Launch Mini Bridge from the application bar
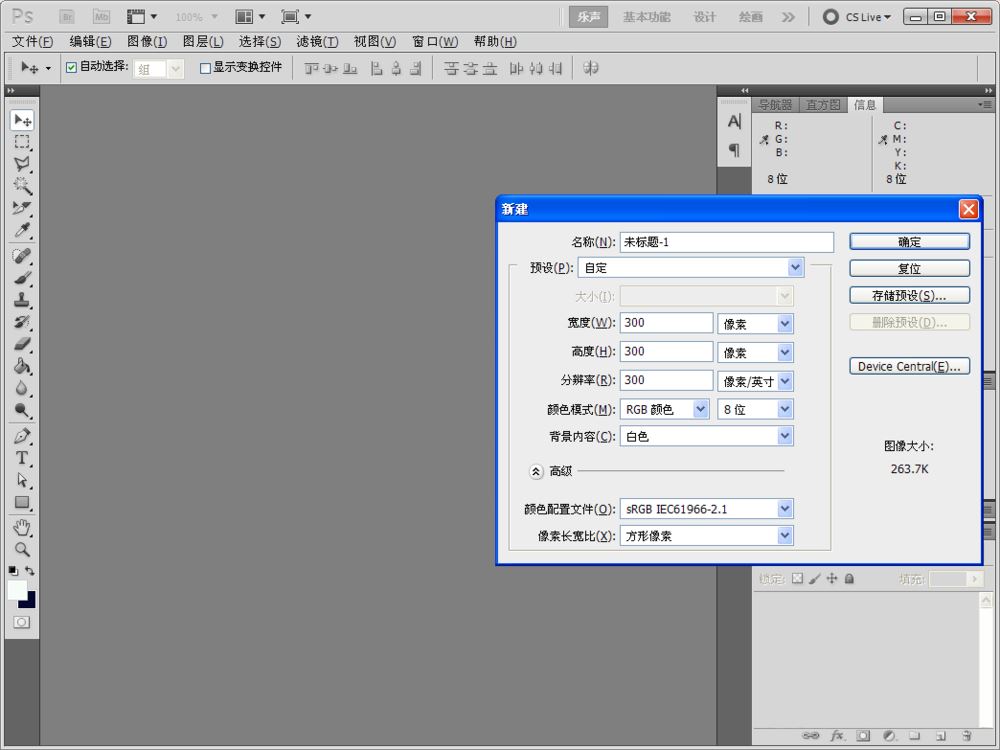This screenshot has height=750, width=1000. pyautogui.click(x=101, y=17)
